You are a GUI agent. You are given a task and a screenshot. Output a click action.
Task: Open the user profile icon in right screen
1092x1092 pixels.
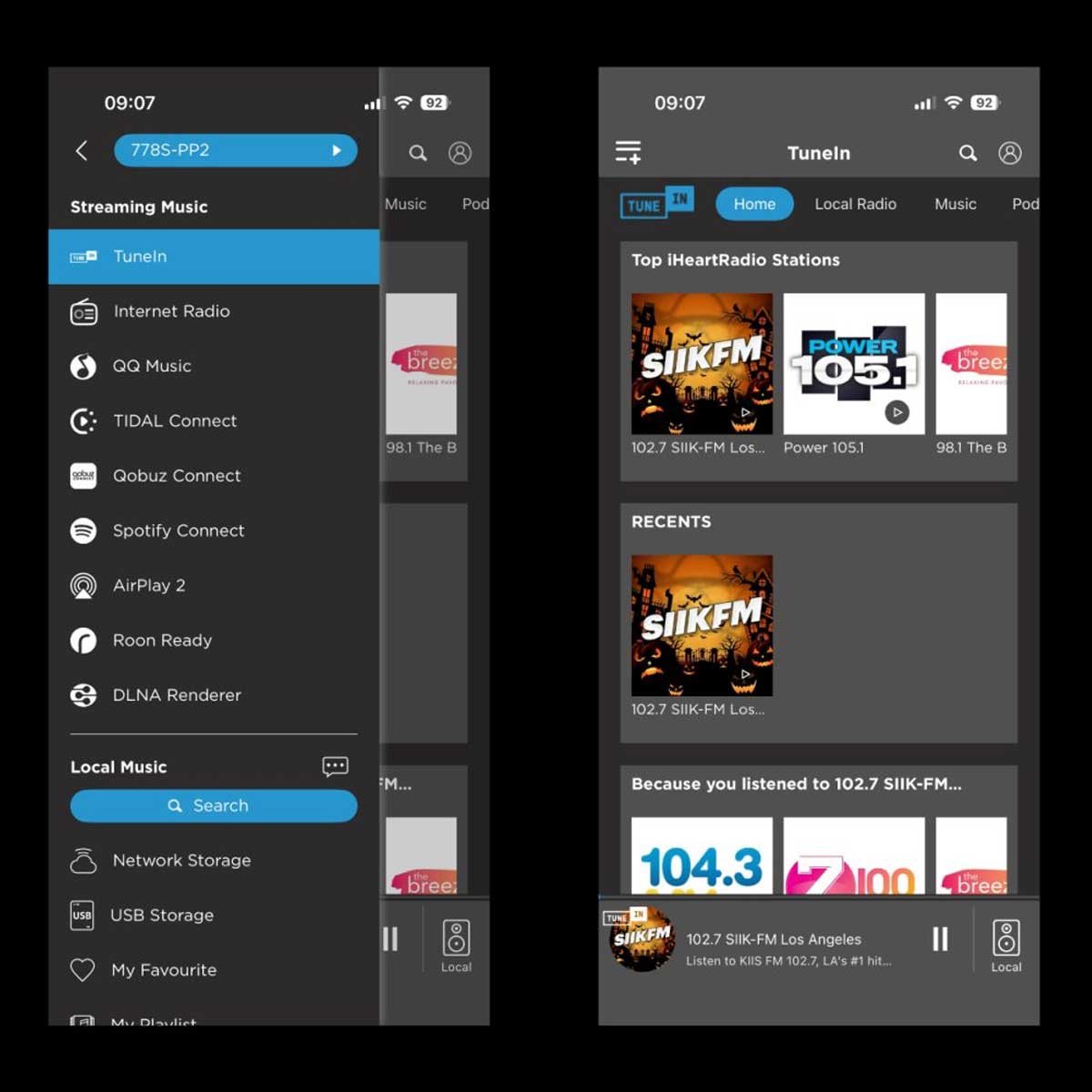coord(1009,153)
